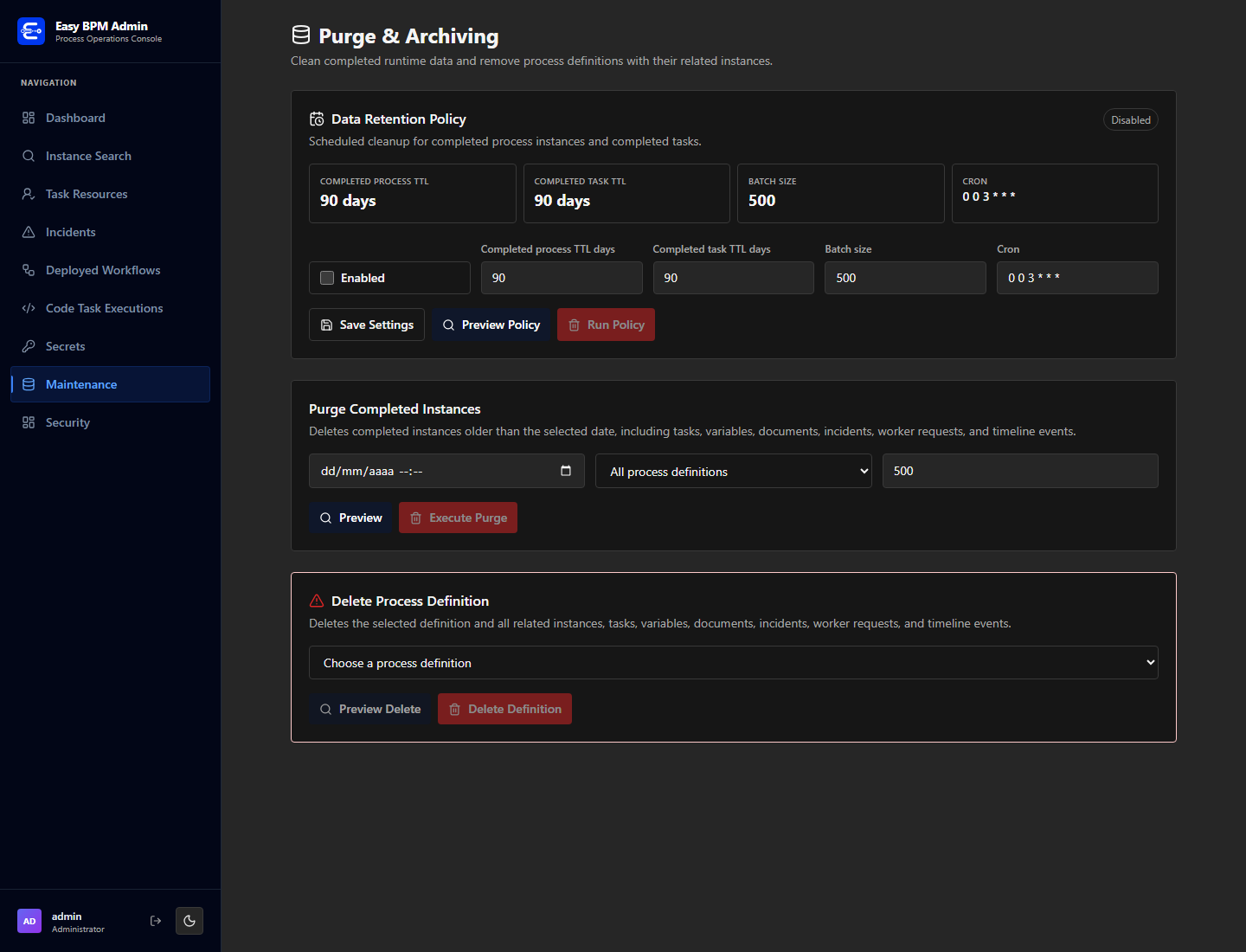
Task: Click the Purge & Archiving database icon
Action: click(x=301, y=35)
